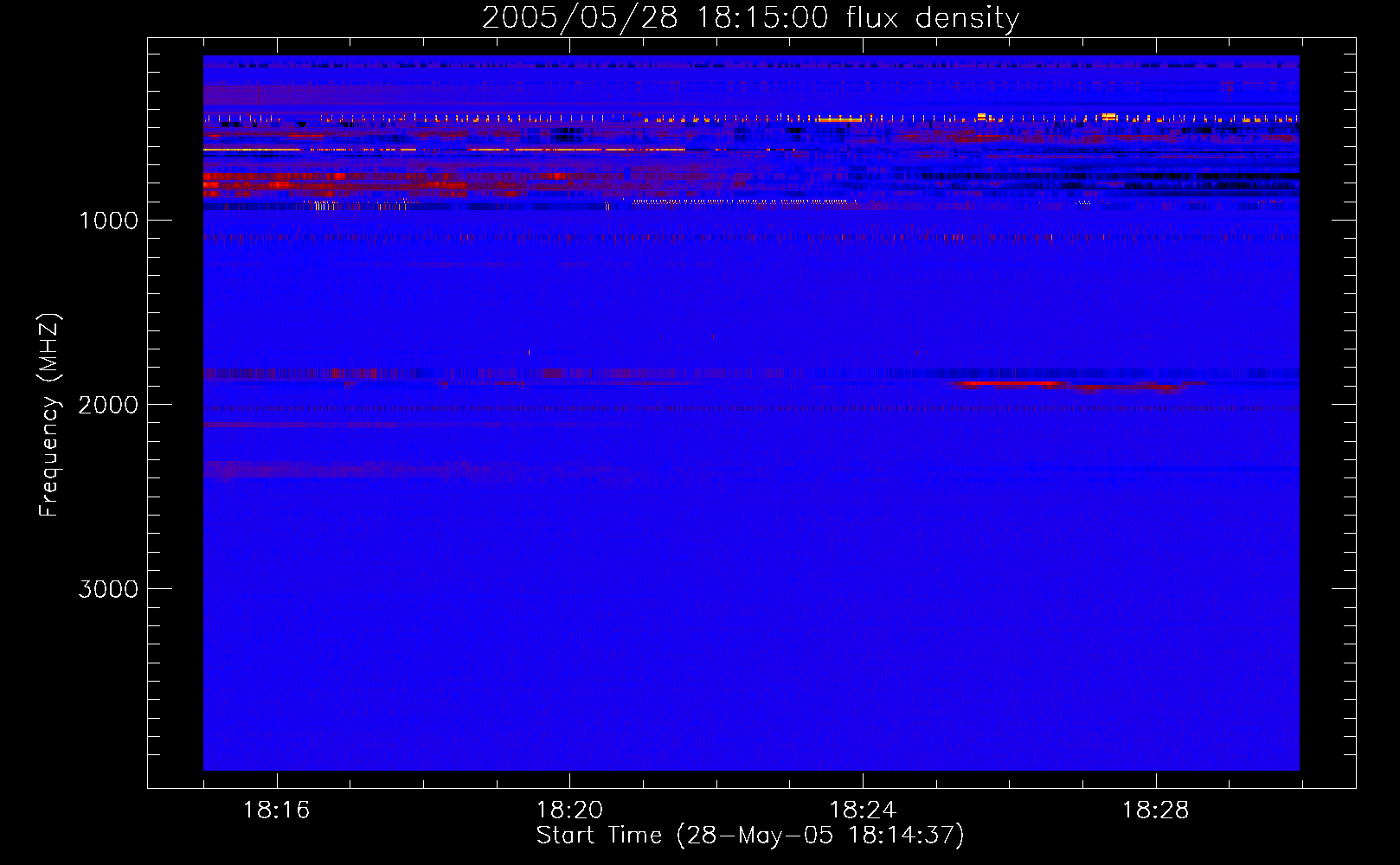1400x865 pixels.
Task: Click the 'Frequency (MHZ)' y-axis label
Action: point(49,415)
